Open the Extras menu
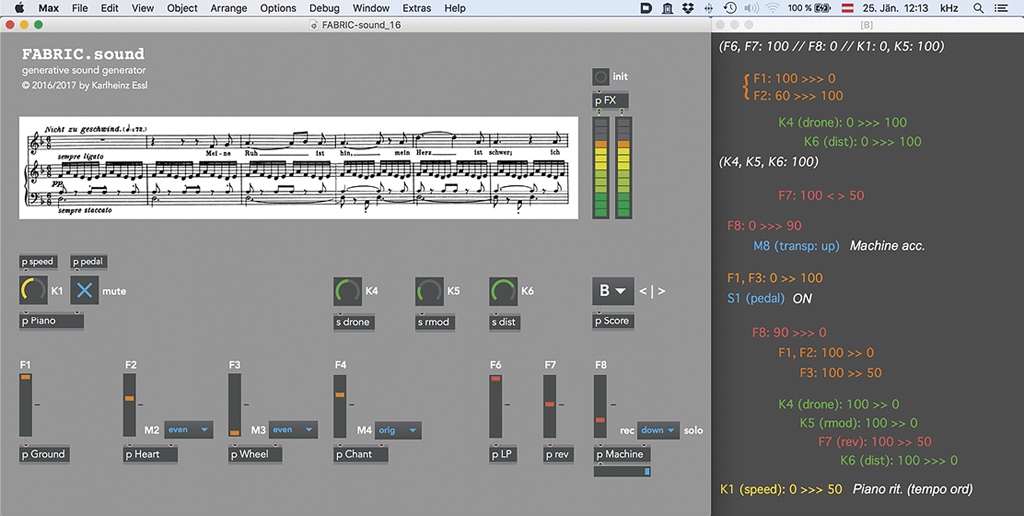 click(x=417, y=8)
